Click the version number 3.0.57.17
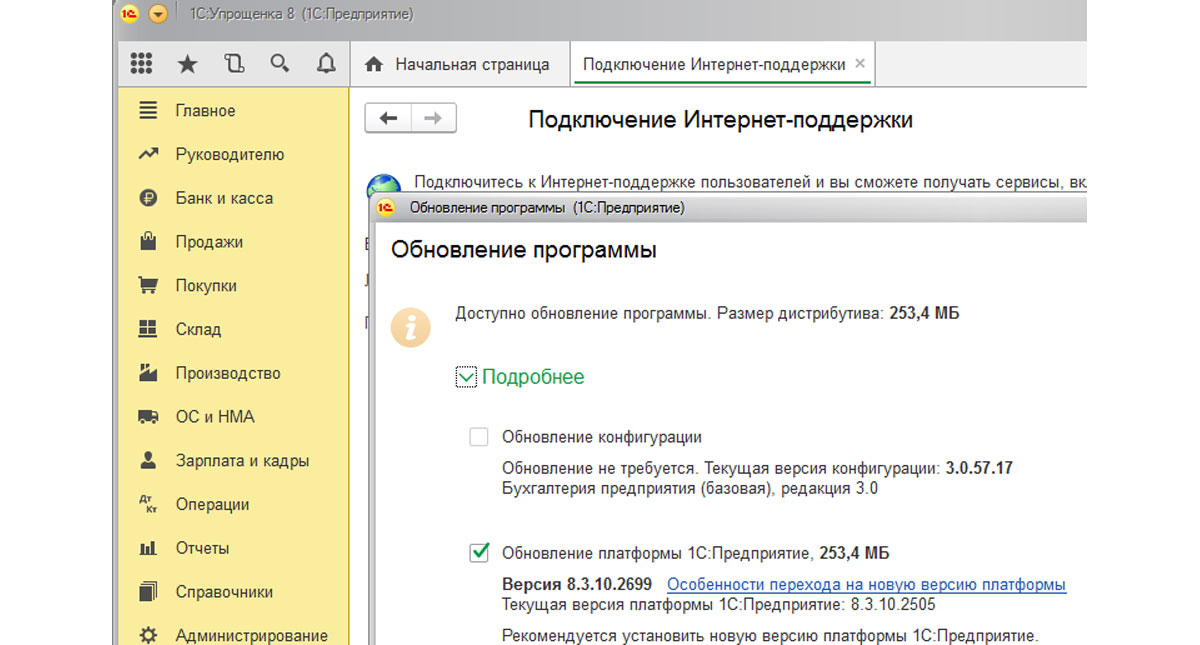The height and width of the screenshot is (645, 1200). (979, 467)
